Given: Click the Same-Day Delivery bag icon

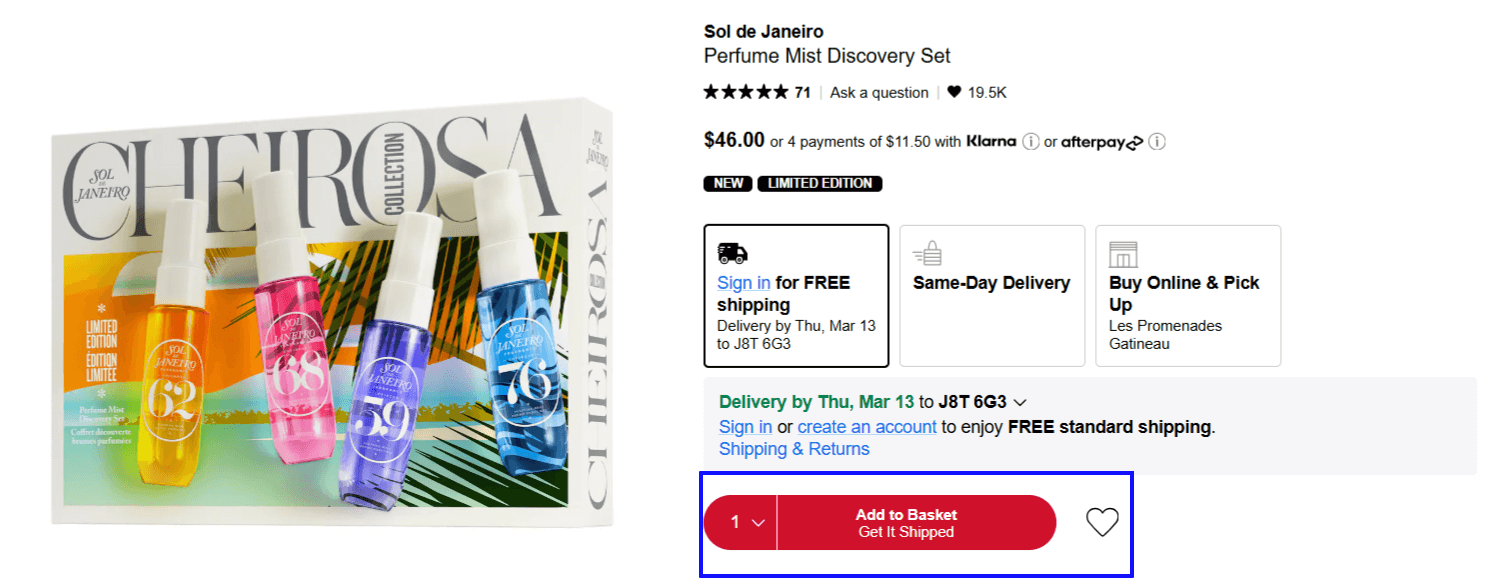Looking at the screenshot, I should (x=928, y=253).
